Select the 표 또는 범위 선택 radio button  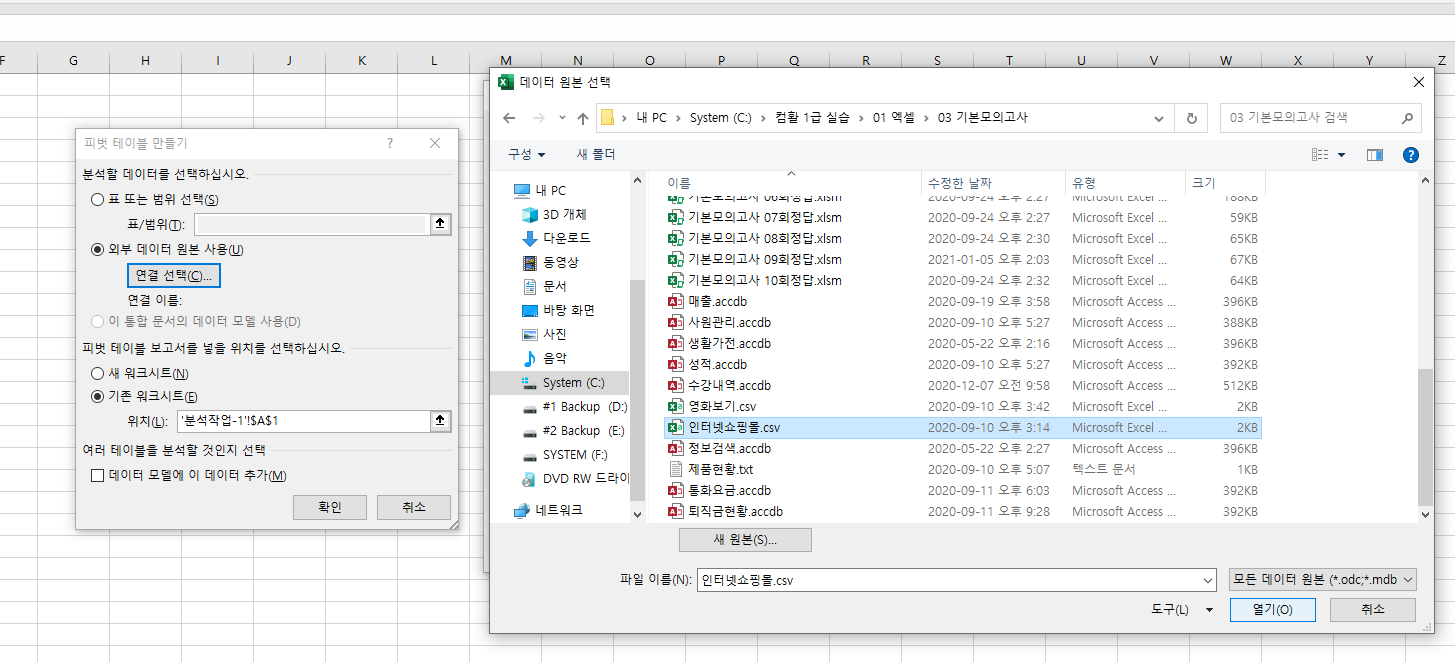click(98, 199)
